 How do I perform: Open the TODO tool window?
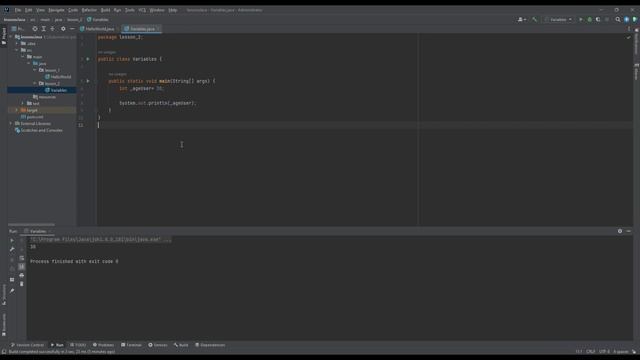tap(78, 345)
